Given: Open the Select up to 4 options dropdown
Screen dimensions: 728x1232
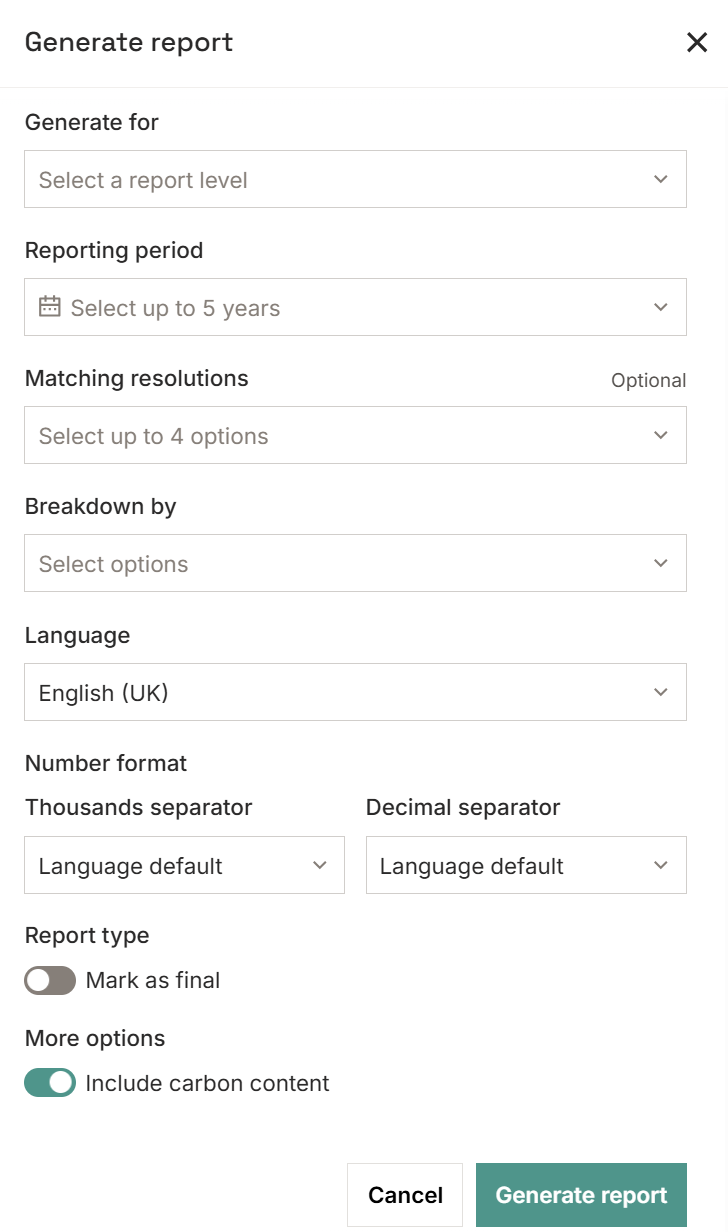Looking at the screenshot, I should [x=355, y=435].
